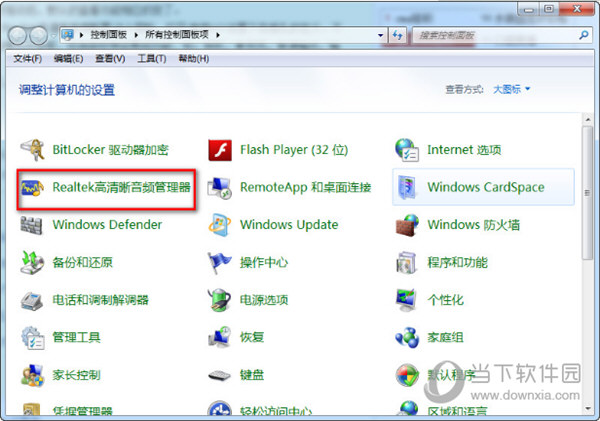Image resolution: width=600 pixels, height=421 pixels.
Task: Click the search magnifier icon
Action: (x=584, y=36)
